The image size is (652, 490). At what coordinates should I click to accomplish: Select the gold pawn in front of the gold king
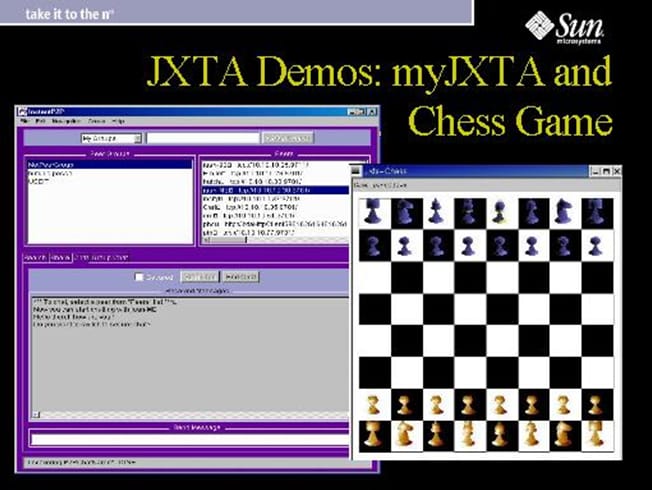tap(499, 405)
